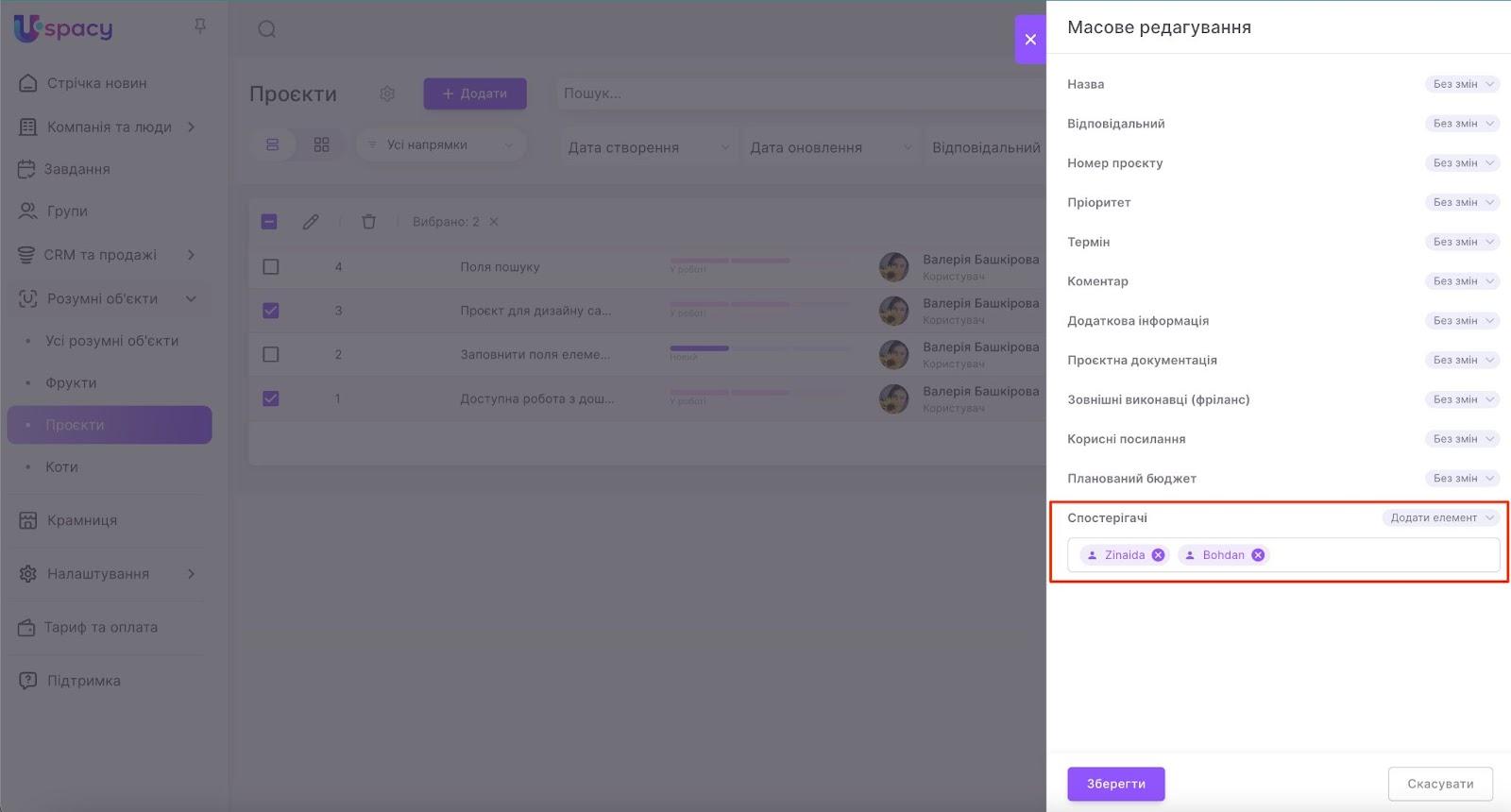Open project settings gear next to Проєкти

[387, 93]
